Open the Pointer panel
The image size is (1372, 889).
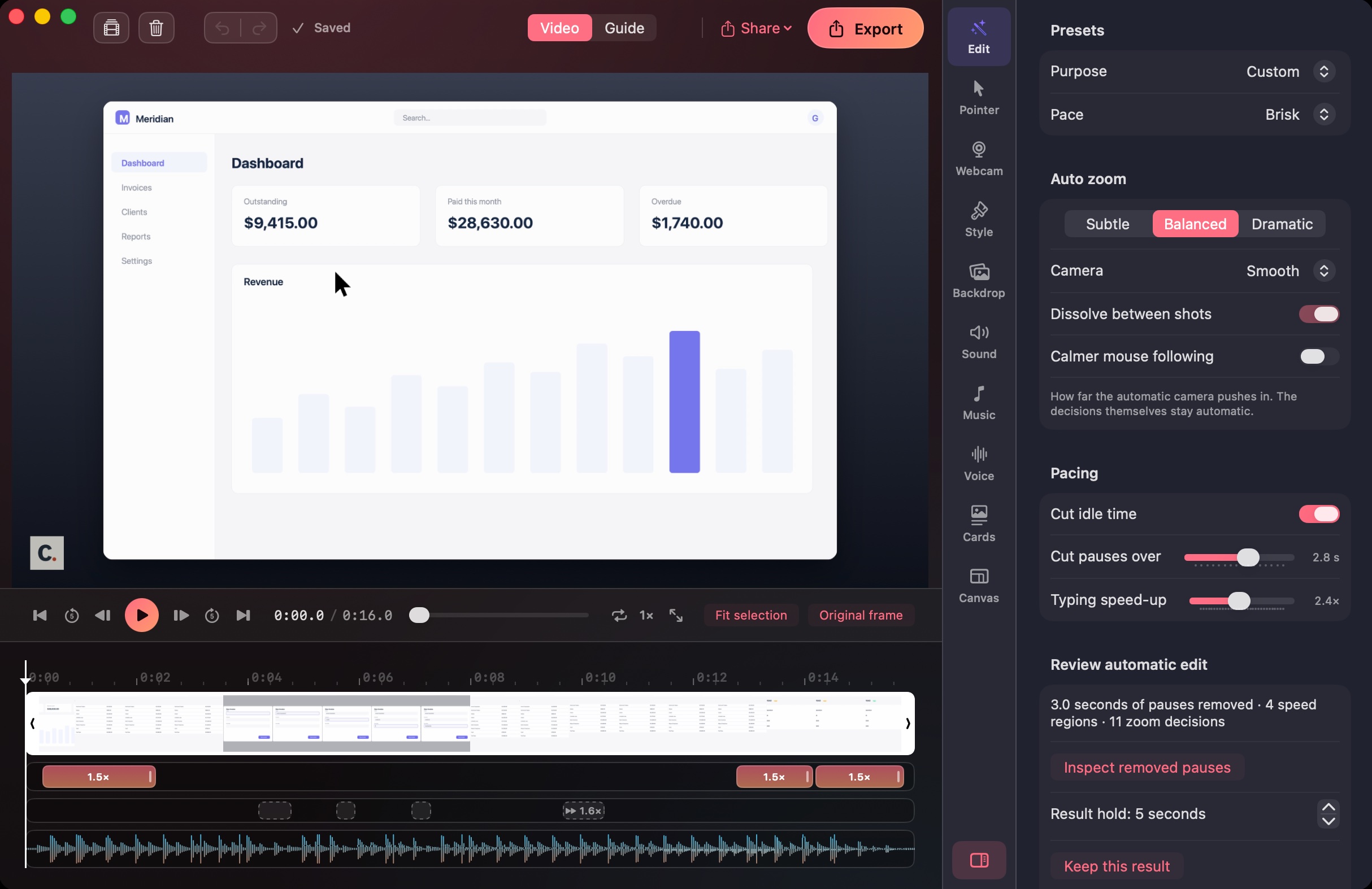click(979, 98)
